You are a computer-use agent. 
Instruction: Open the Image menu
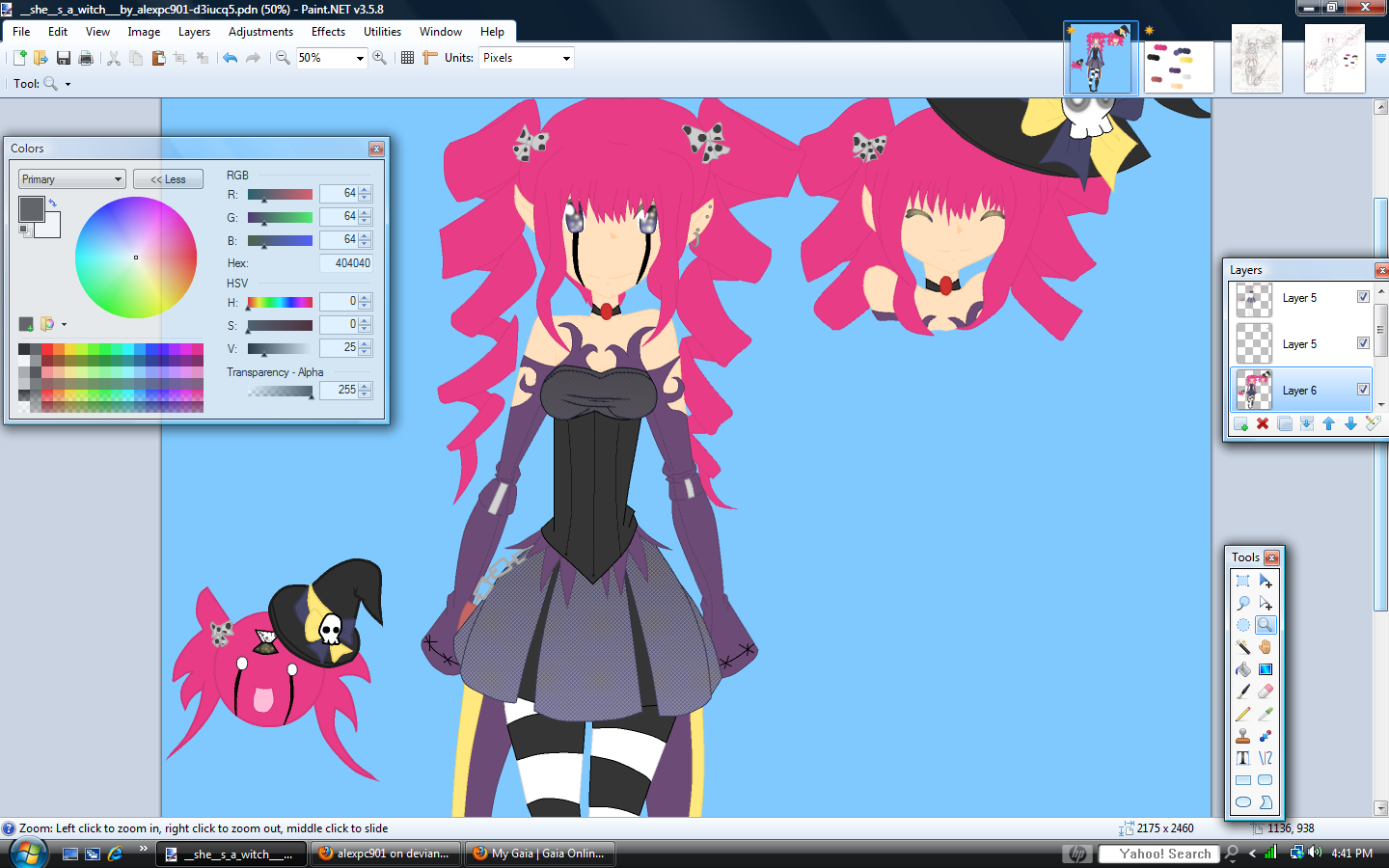point(144,32)
